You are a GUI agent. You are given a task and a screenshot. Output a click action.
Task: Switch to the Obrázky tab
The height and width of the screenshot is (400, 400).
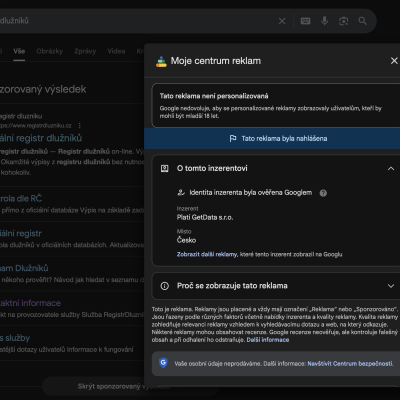point(50,51)
